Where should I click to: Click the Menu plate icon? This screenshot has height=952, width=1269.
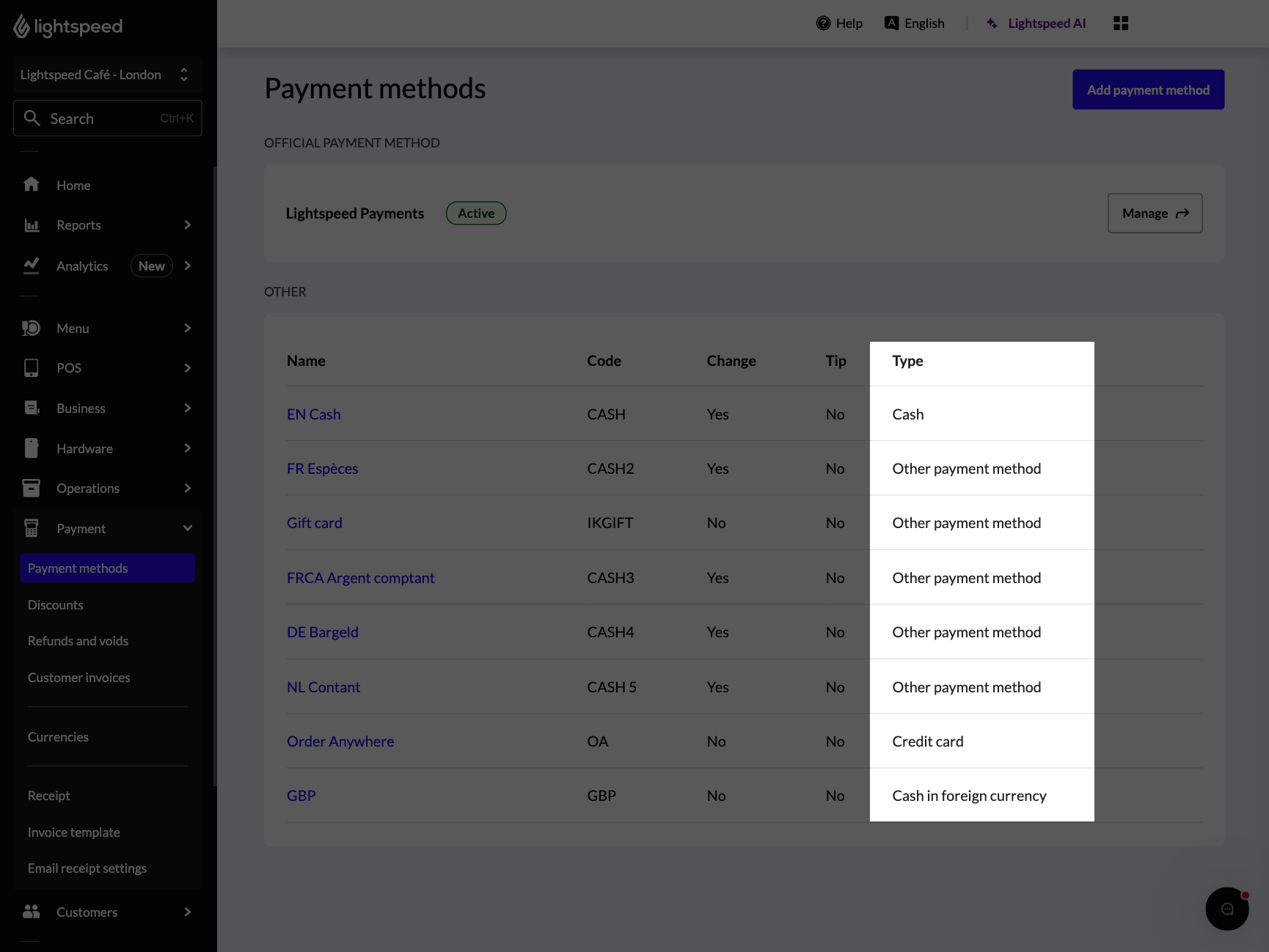click(x=31, y=328)
